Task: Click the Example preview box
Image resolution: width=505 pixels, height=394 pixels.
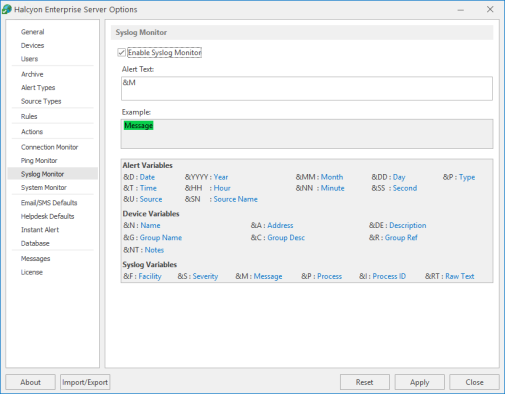Action: point(307,134)
